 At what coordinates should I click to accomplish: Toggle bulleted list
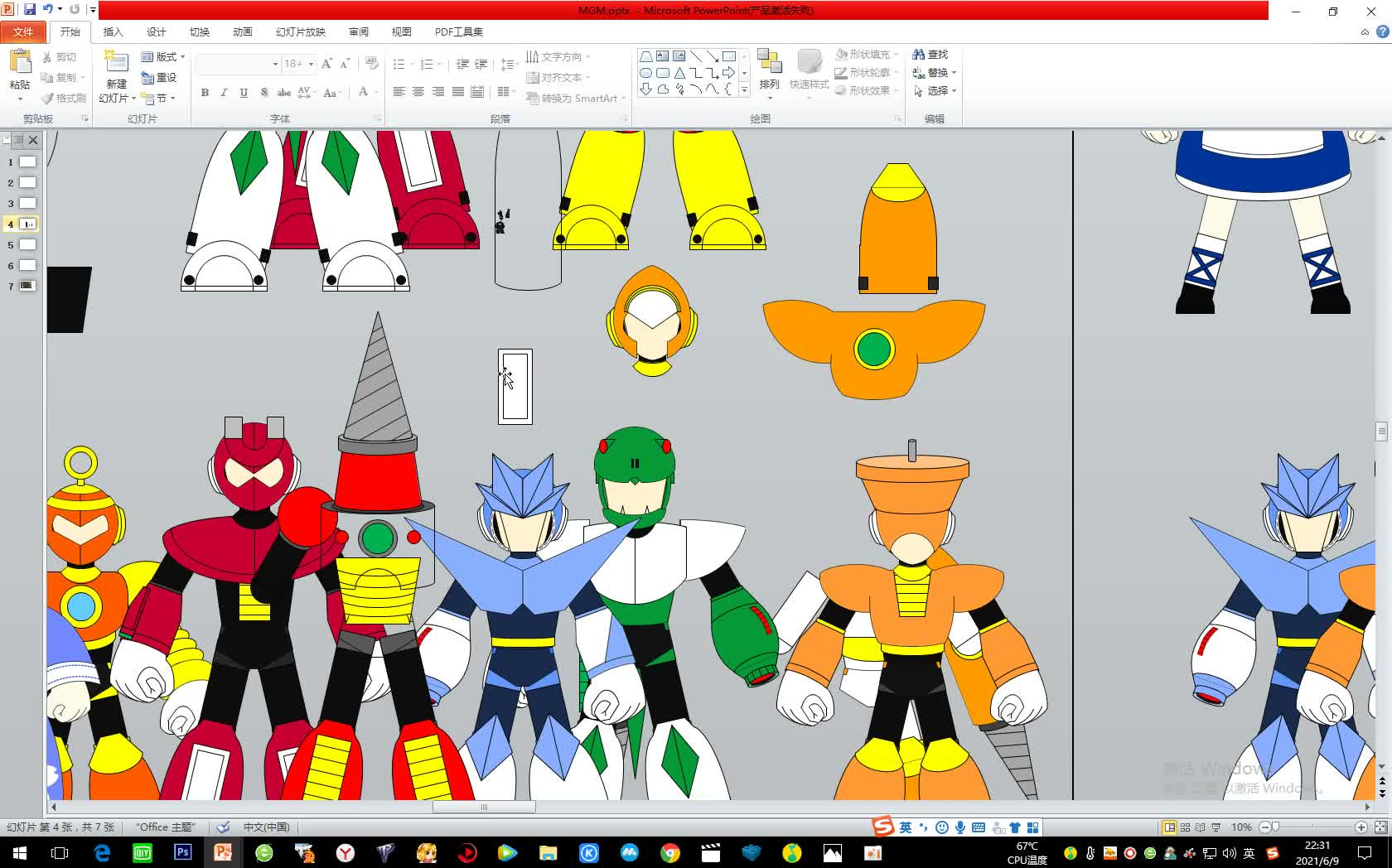401,65
